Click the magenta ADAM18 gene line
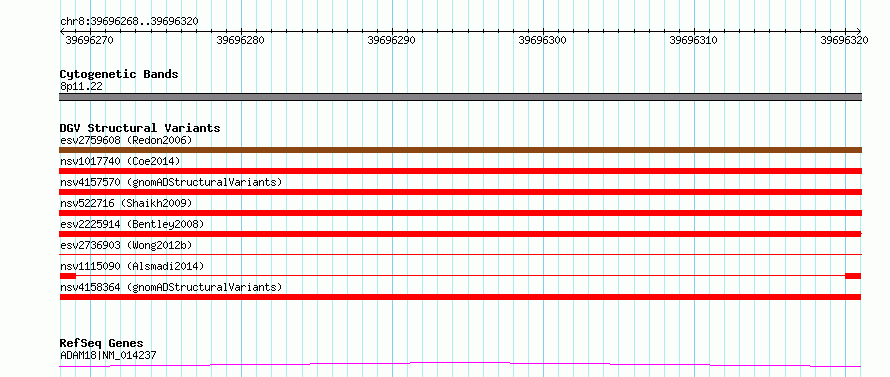 coord(460,365)
